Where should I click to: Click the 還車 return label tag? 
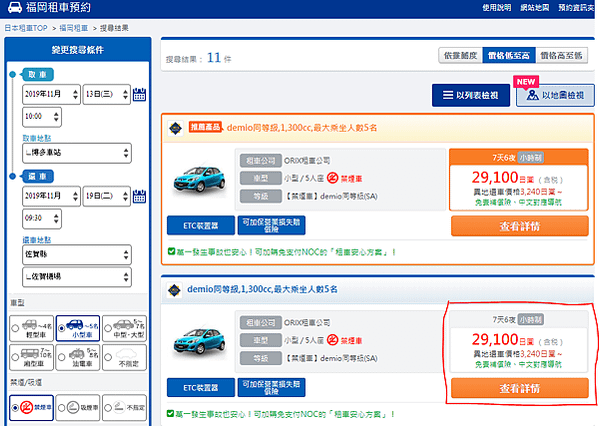pyautogui.click(x=37, y=177)
